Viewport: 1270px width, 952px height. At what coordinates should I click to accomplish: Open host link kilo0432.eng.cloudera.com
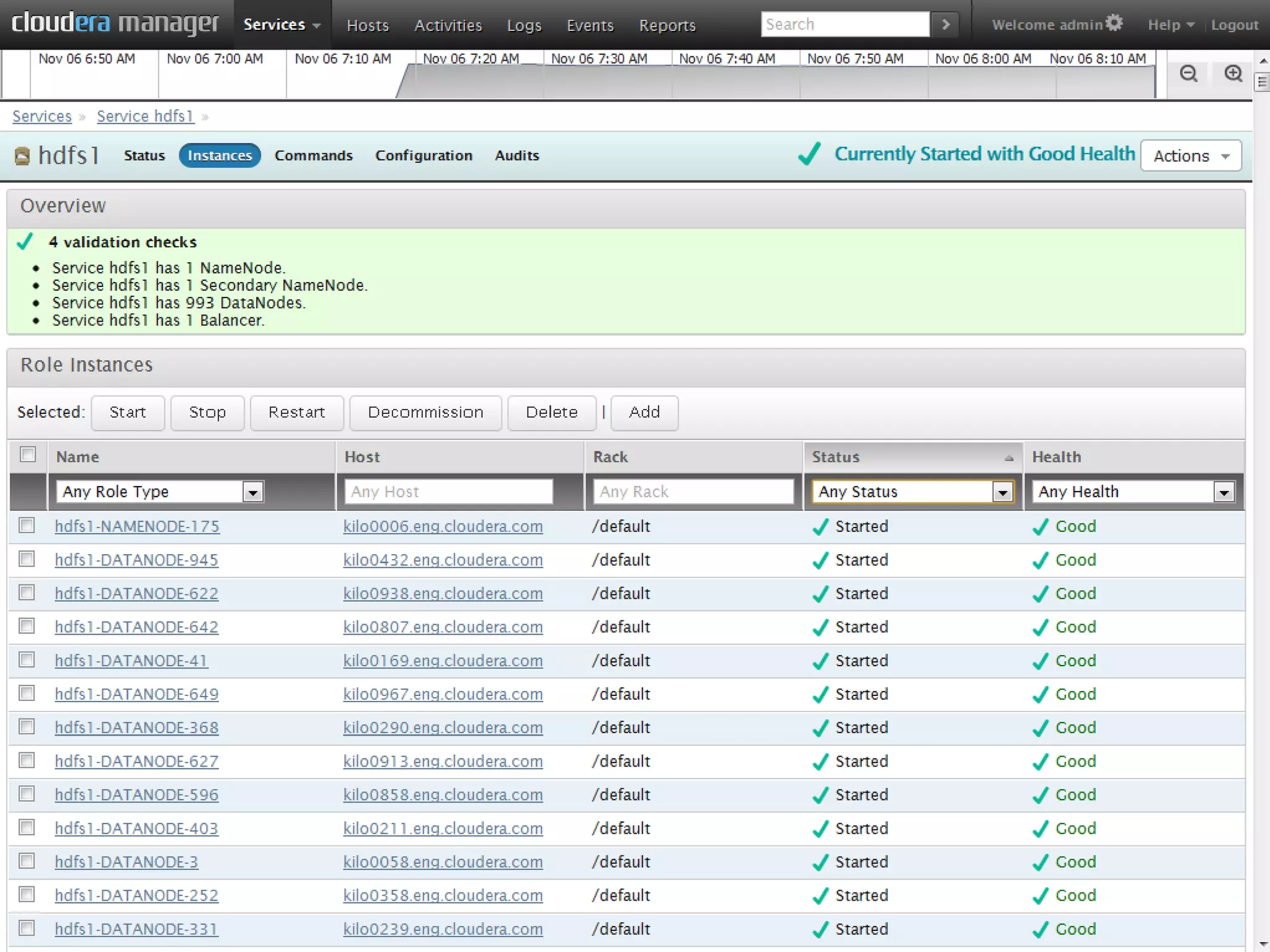tap(443, 560)
